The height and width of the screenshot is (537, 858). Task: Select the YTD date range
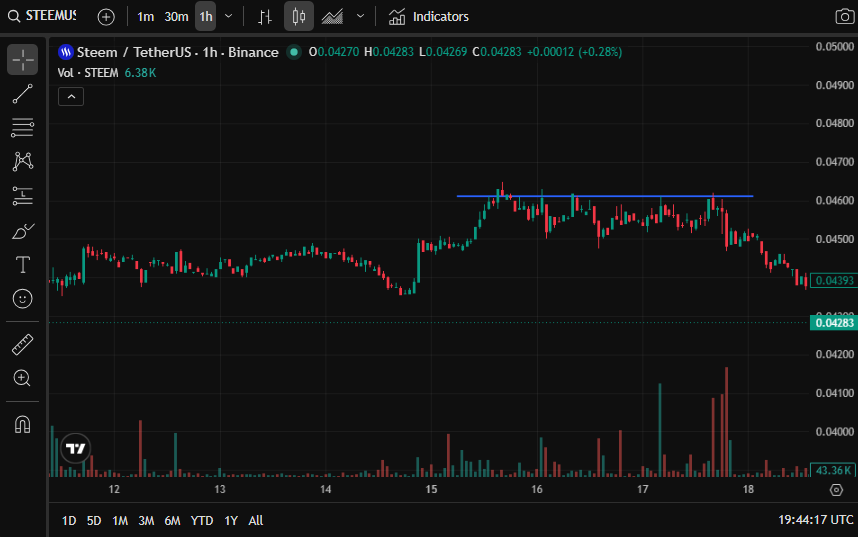(x=202, y=521)
